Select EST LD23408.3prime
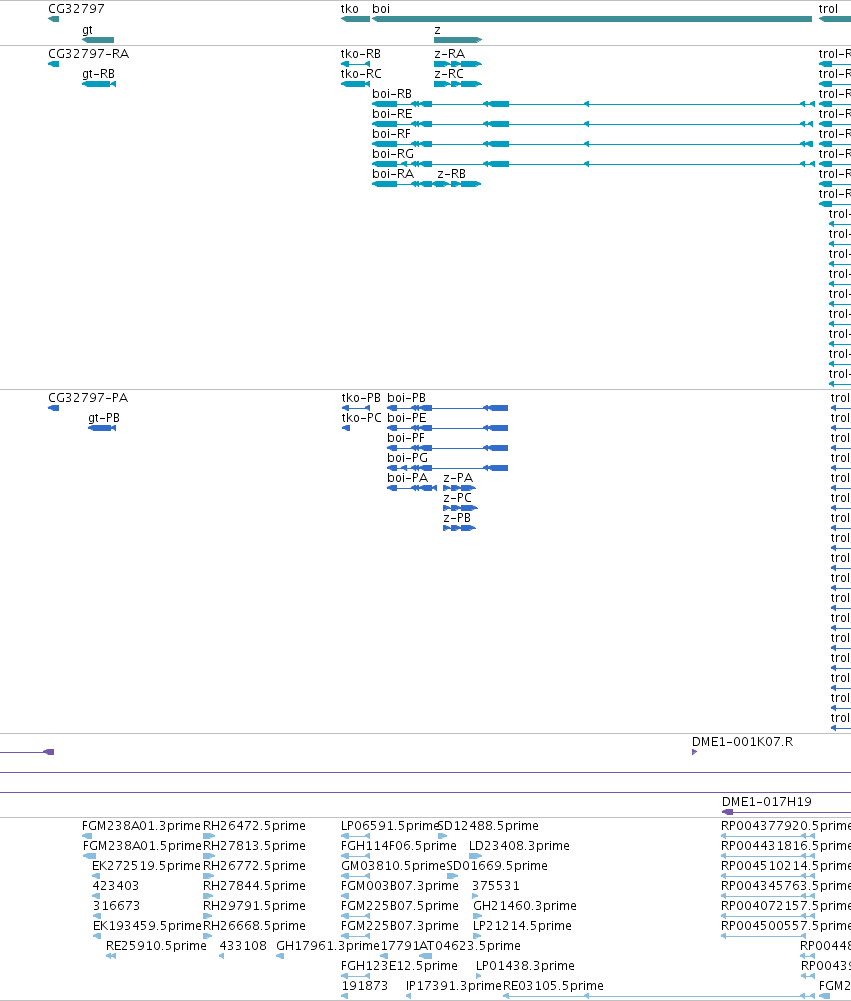 click(x=475, y=856)
